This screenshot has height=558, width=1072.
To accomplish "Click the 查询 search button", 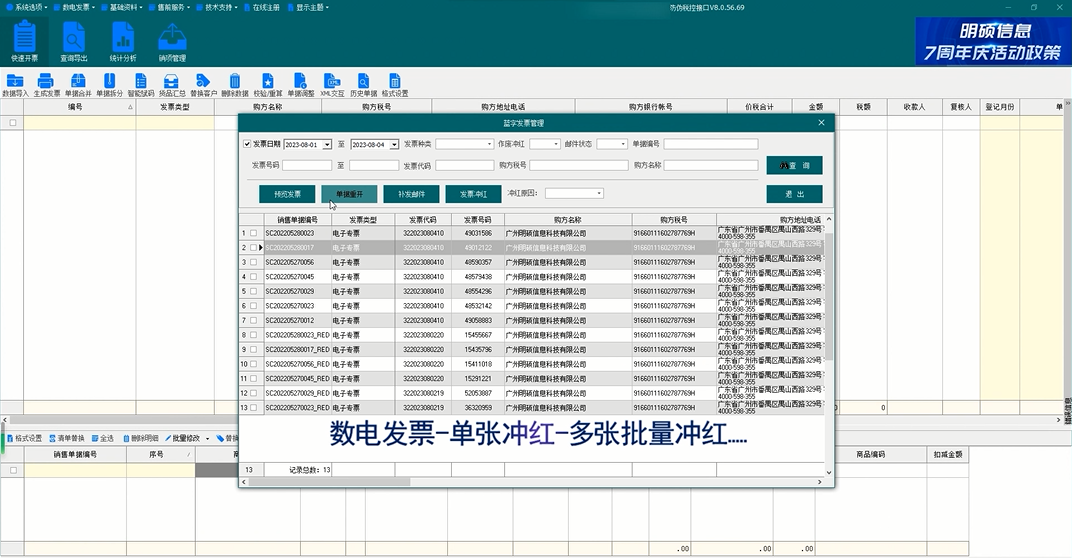I will pyautogui.click(x=794, y=165).
